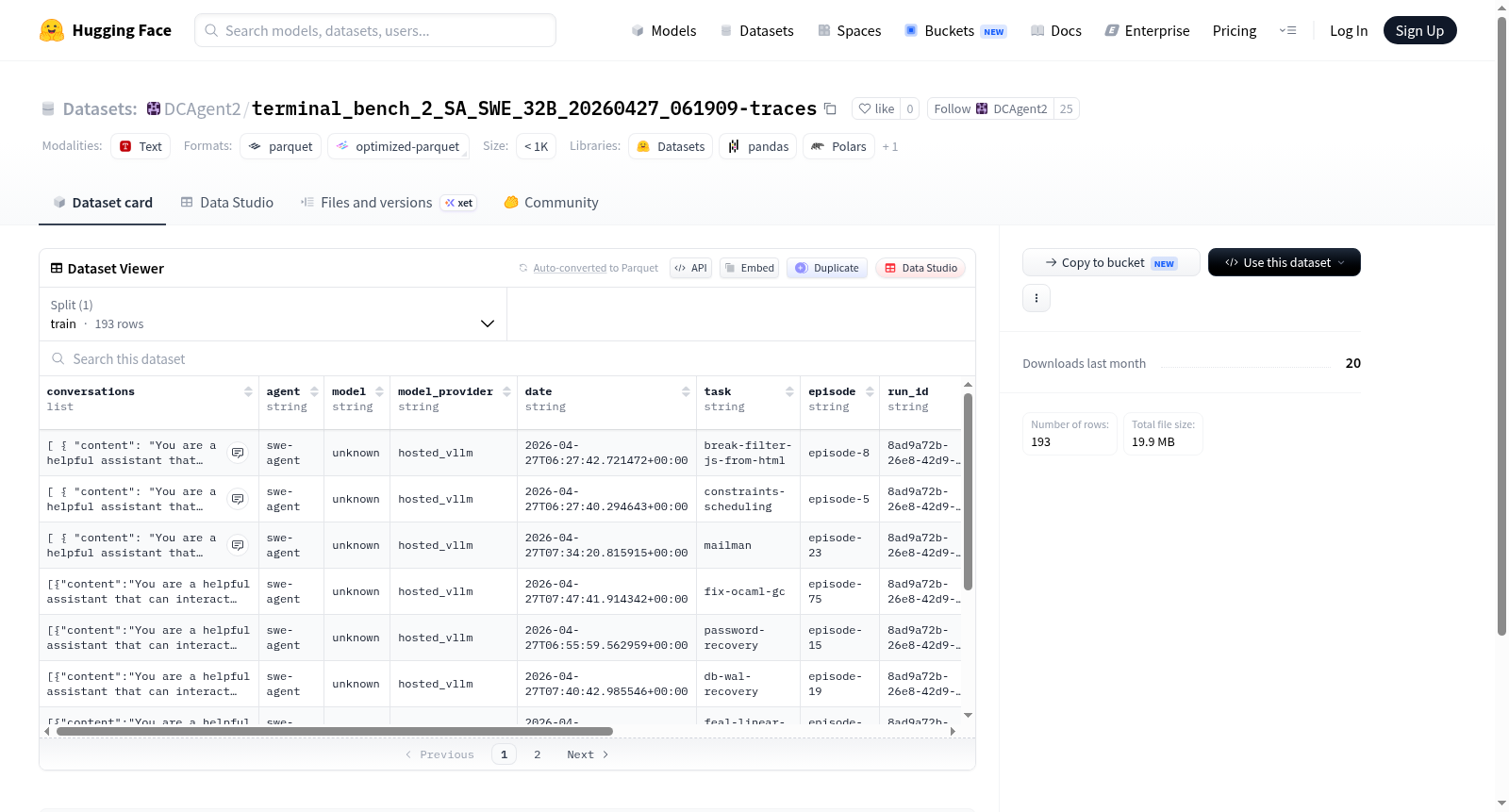Viewport: 1509px width, 812px height.
Task: Sort by the model column
Action: point(379,391)
